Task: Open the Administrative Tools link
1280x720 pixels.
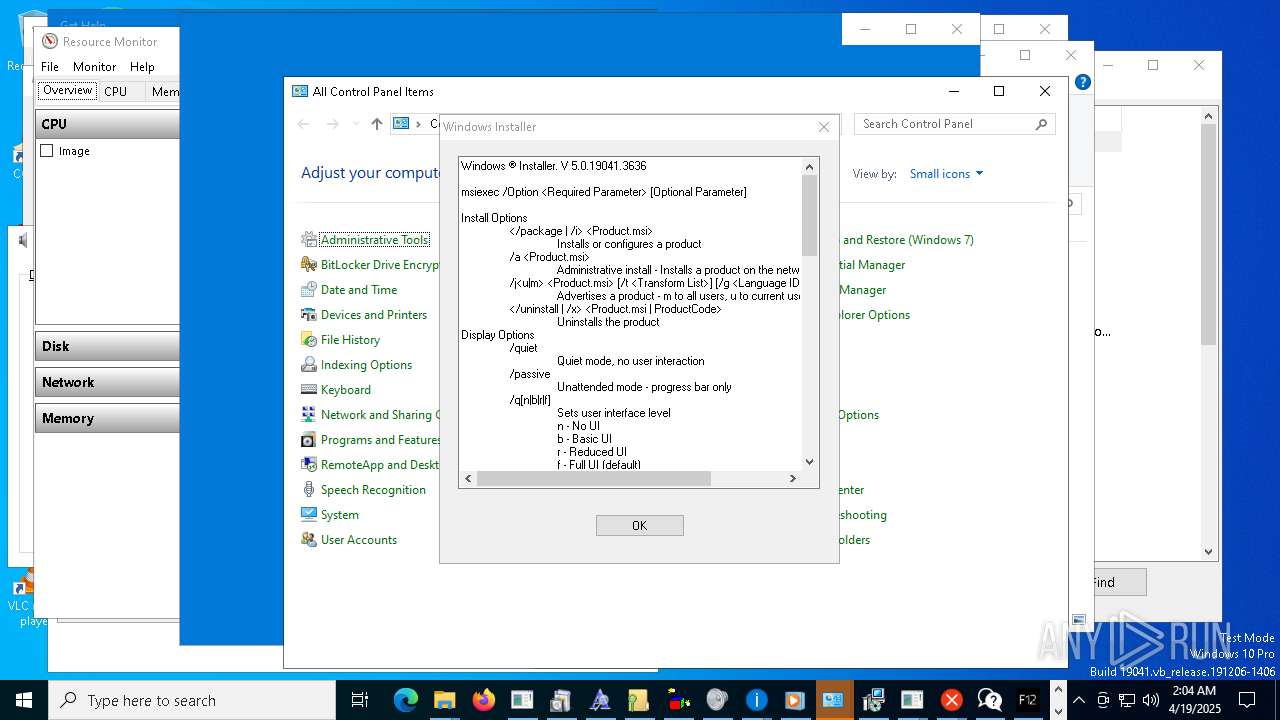Action: (374, 240)
